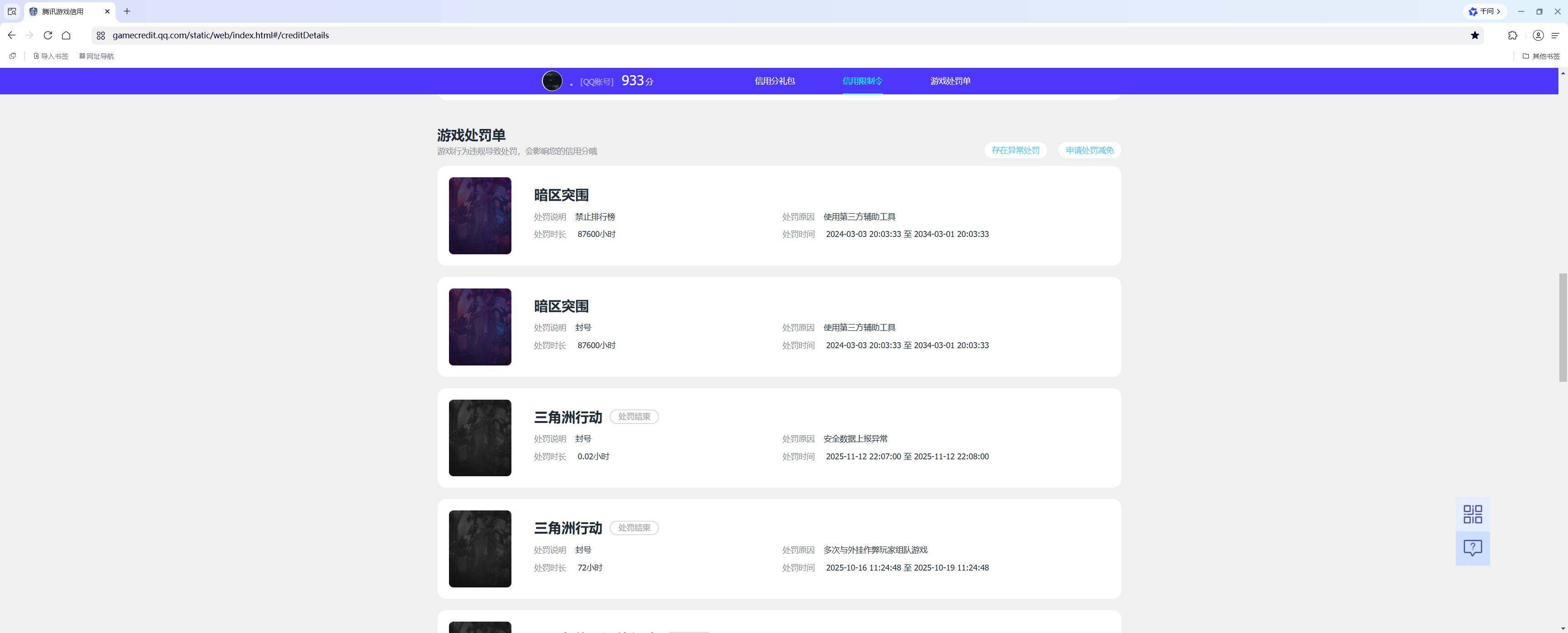Viewport: 1568px width, 633px height.
Task: Open the help feedback floating button
Action: [x=1472, y=548]
